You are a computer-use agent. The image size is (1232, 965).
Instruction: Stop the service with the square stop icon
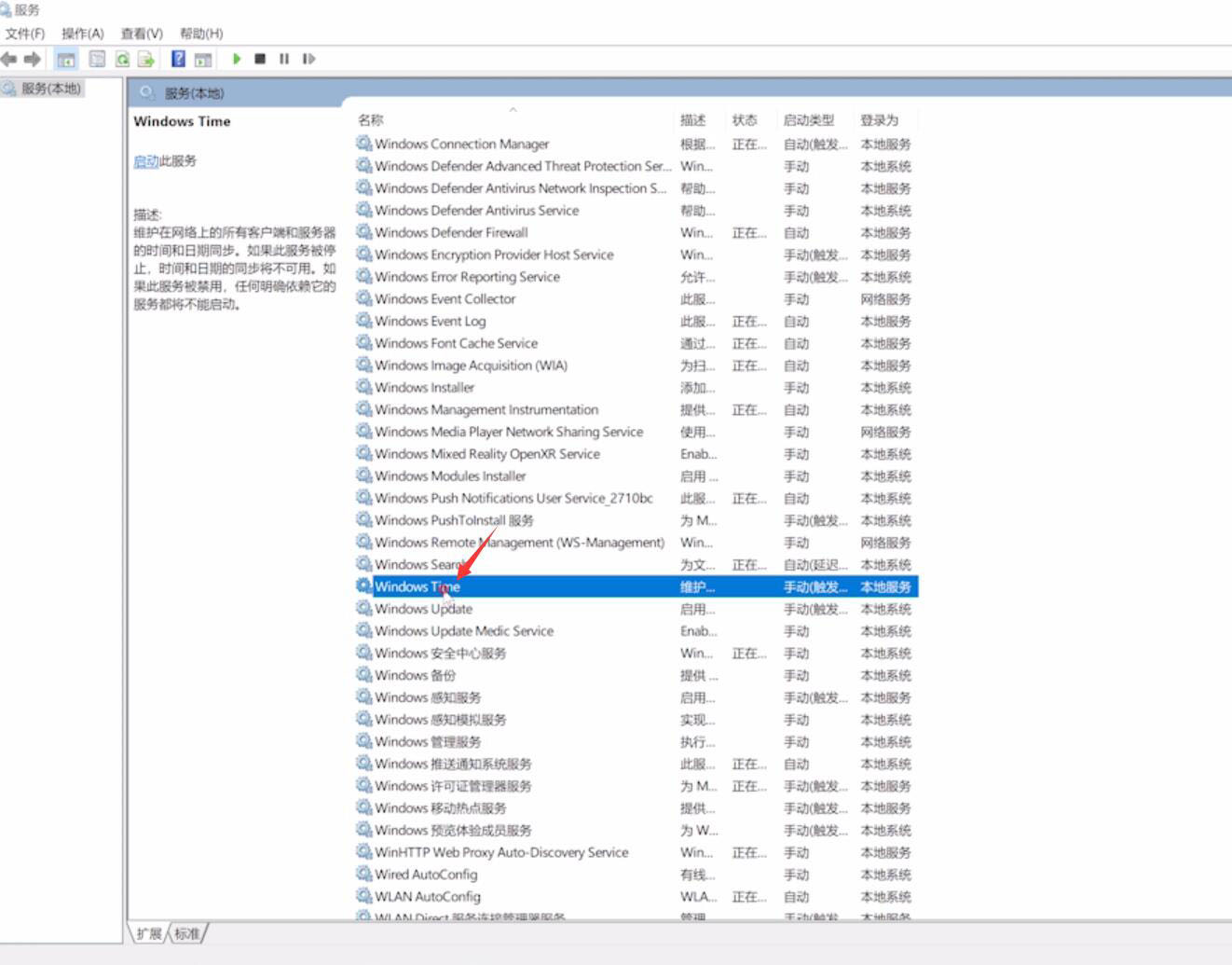260,59
